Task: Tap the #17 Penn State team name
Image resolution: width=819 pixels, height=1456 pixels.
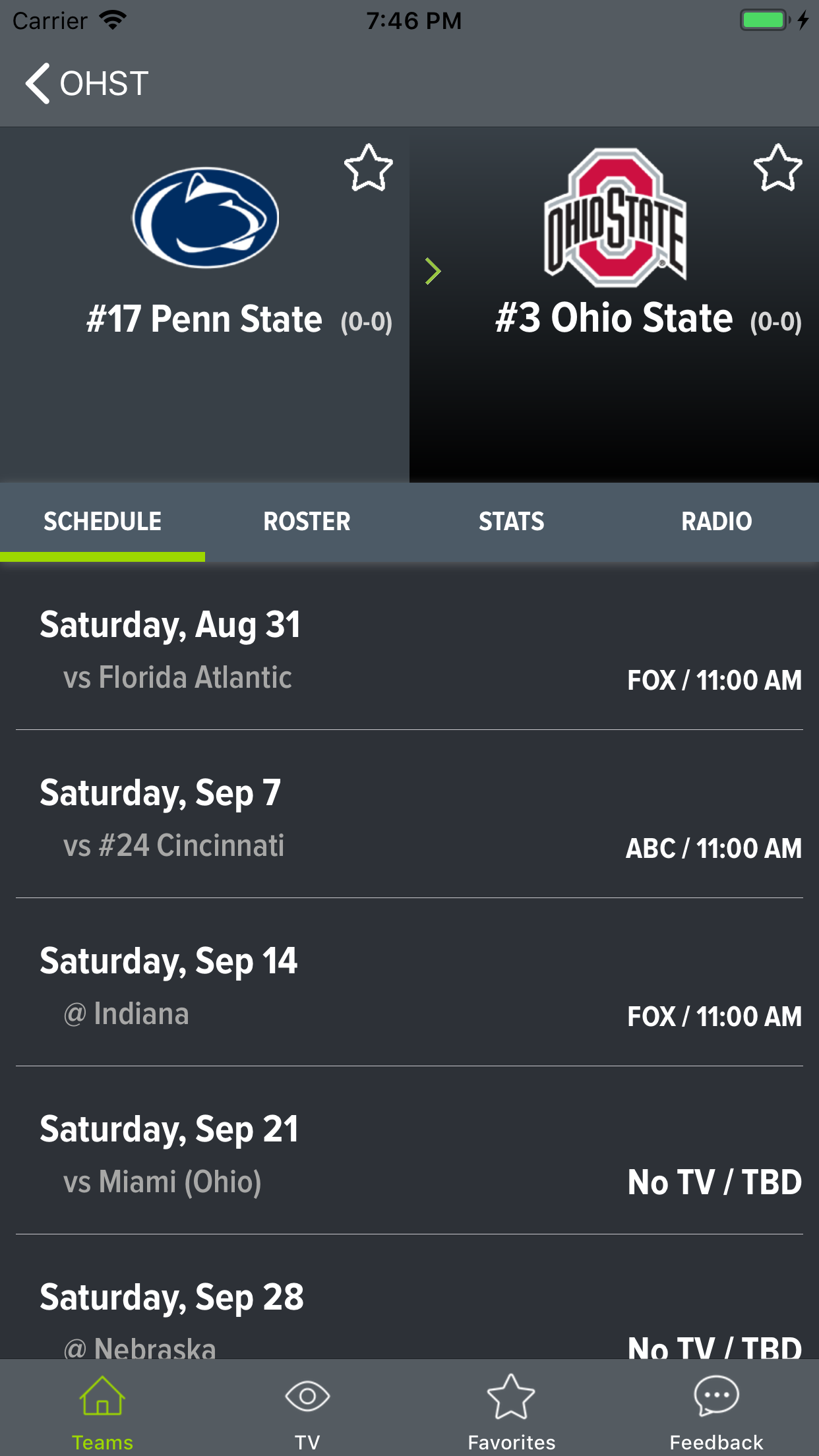Action: [204, 320]
